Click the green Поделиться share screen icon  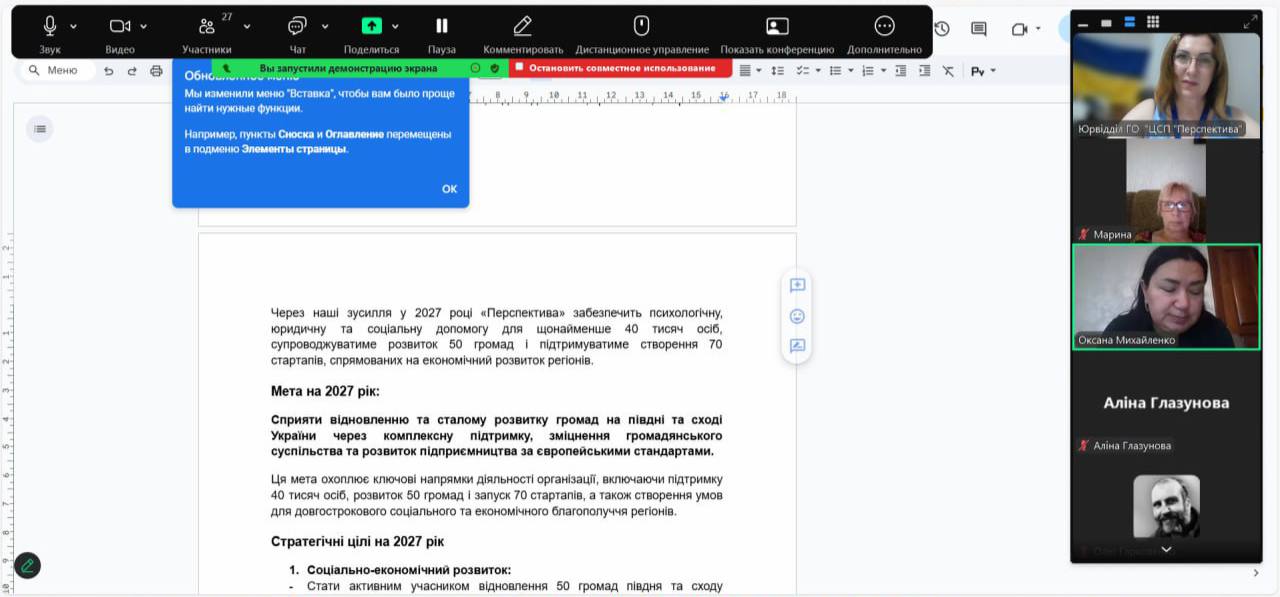pyautogui.click(x=372, y=26)
